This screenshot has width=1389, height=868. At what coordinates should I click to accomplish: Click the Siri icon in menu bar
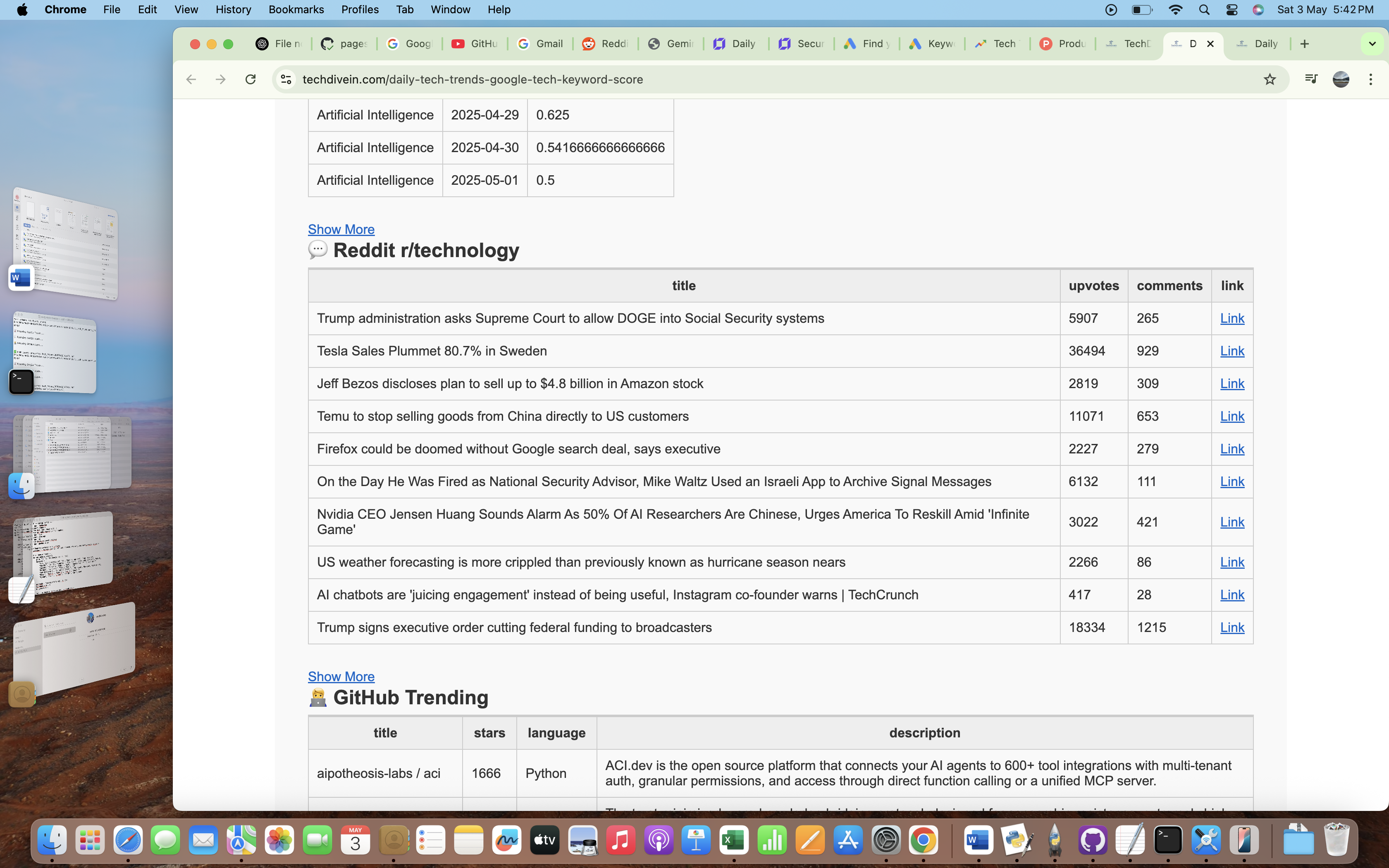point(1258,10)
